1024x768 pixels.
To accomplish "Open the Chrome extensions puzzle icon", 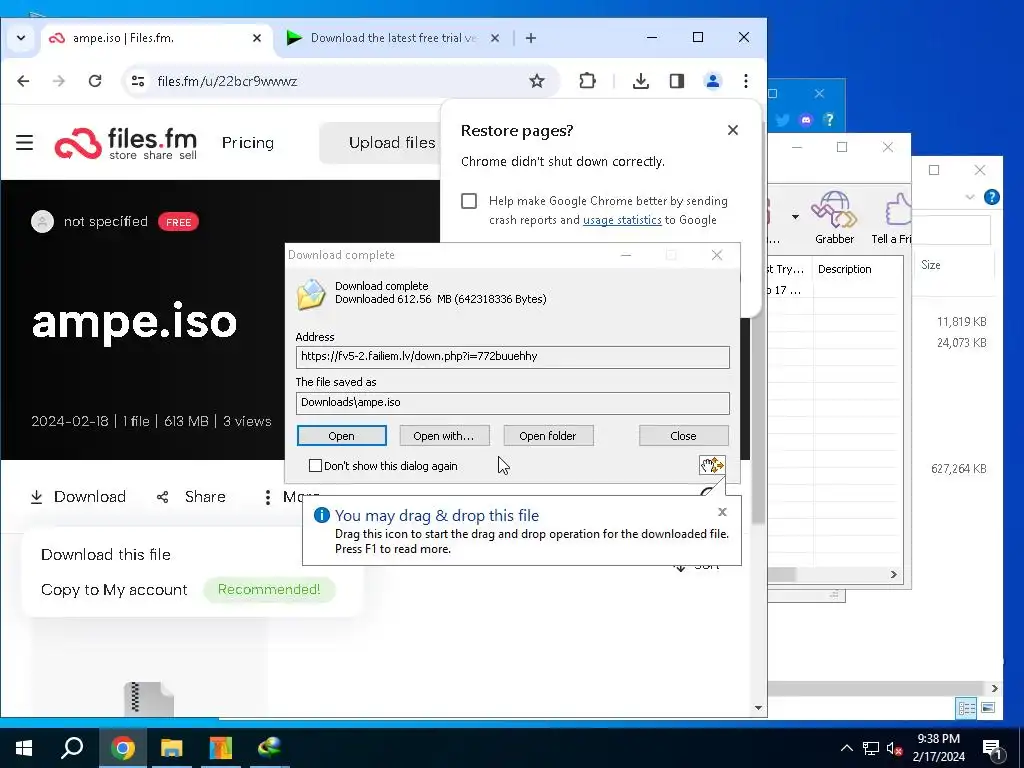I will (x=587, y=81).
